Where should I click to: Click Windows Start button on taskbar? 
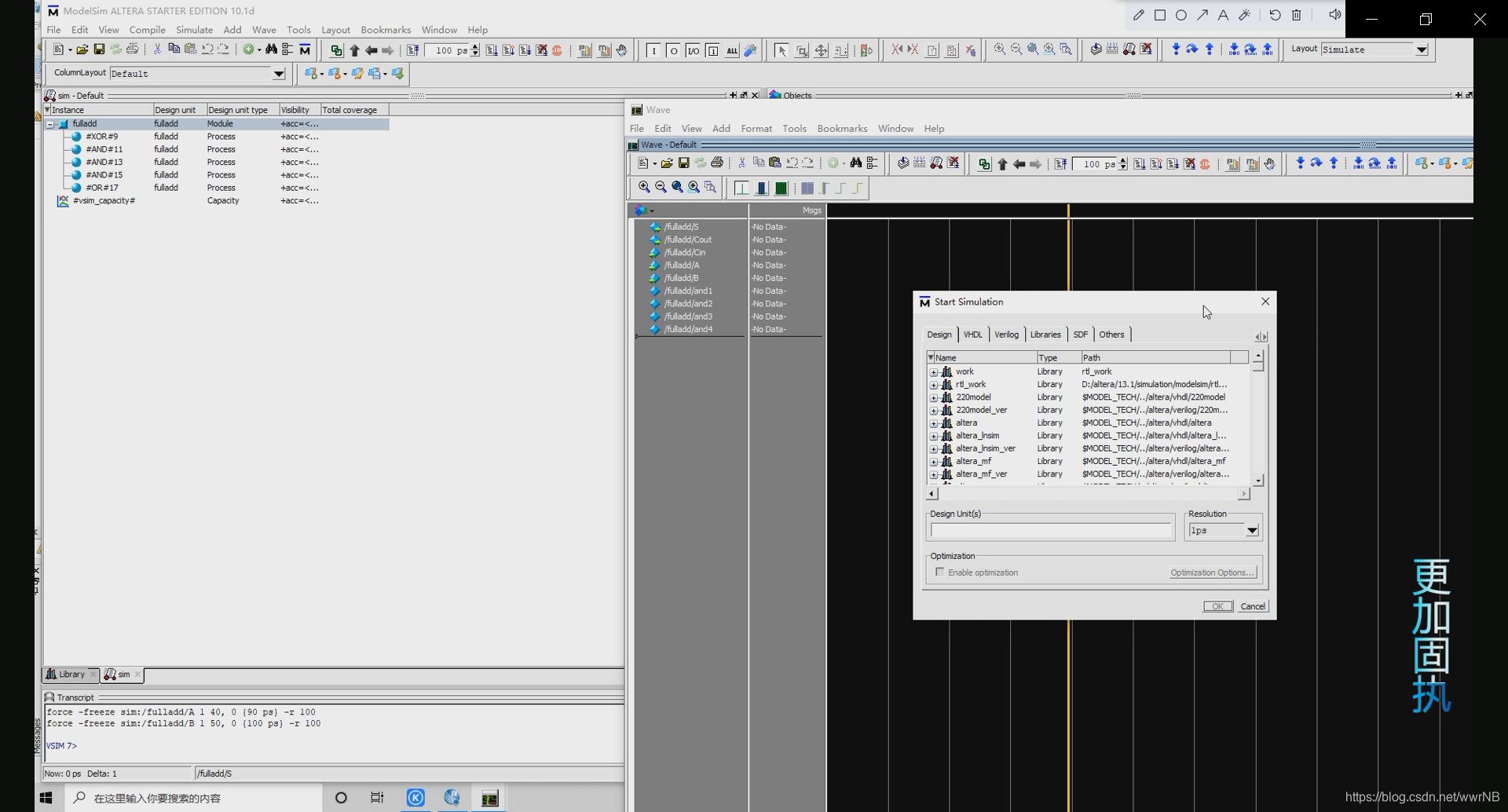coord(46,798)
